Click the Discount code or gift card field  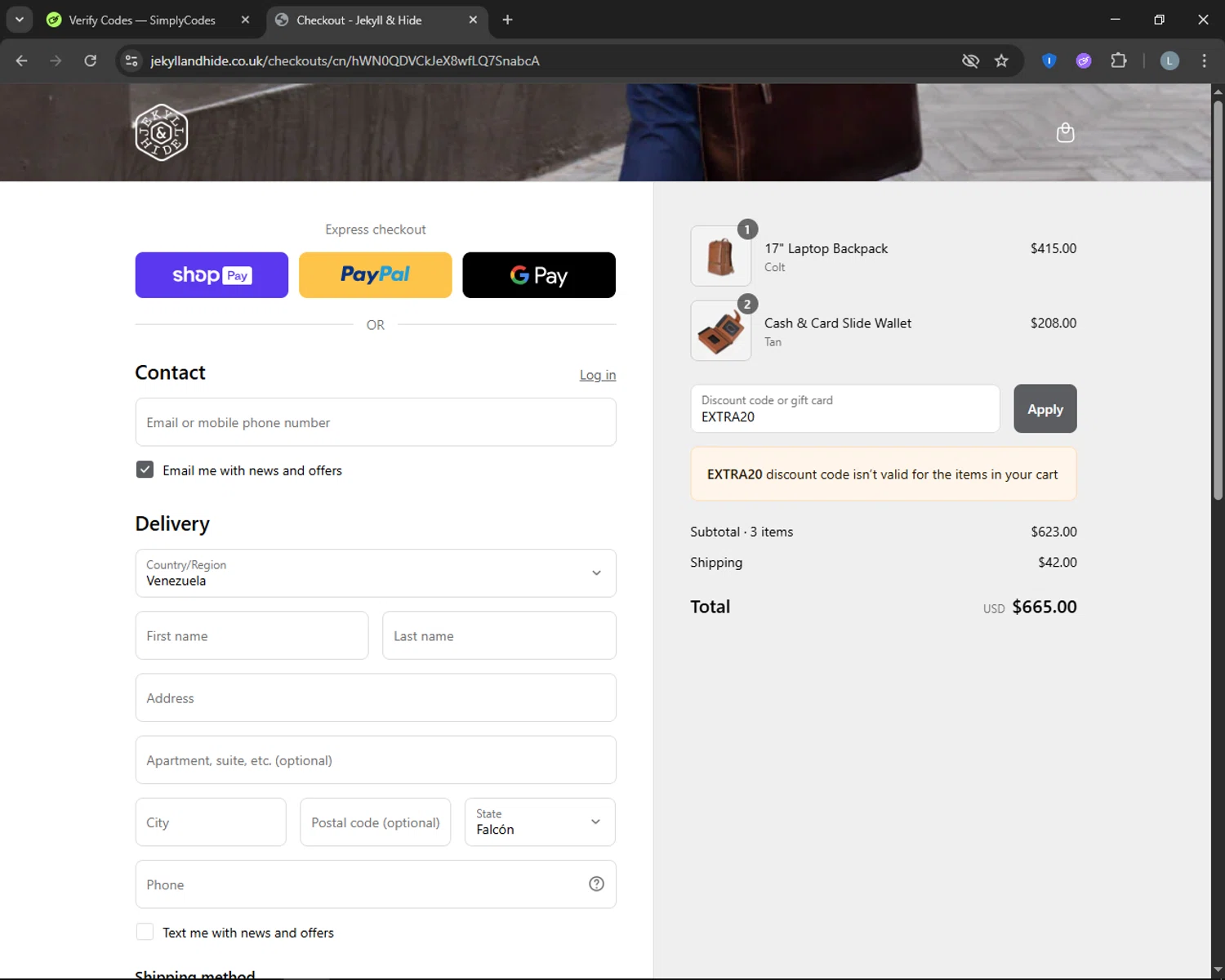[x=845, y=408]
